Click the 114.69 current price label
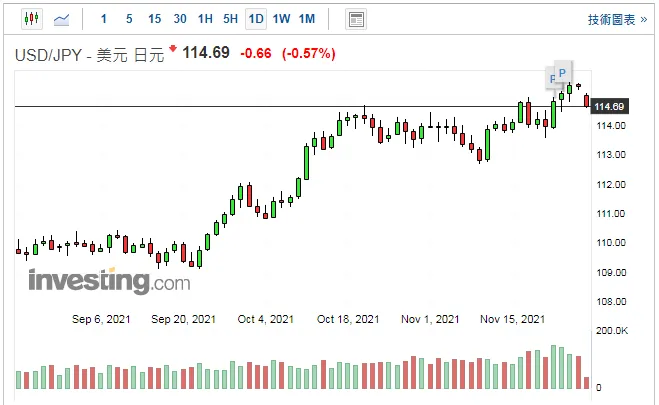The width and height of the screenshot is (659, 405). click(609, 107)
